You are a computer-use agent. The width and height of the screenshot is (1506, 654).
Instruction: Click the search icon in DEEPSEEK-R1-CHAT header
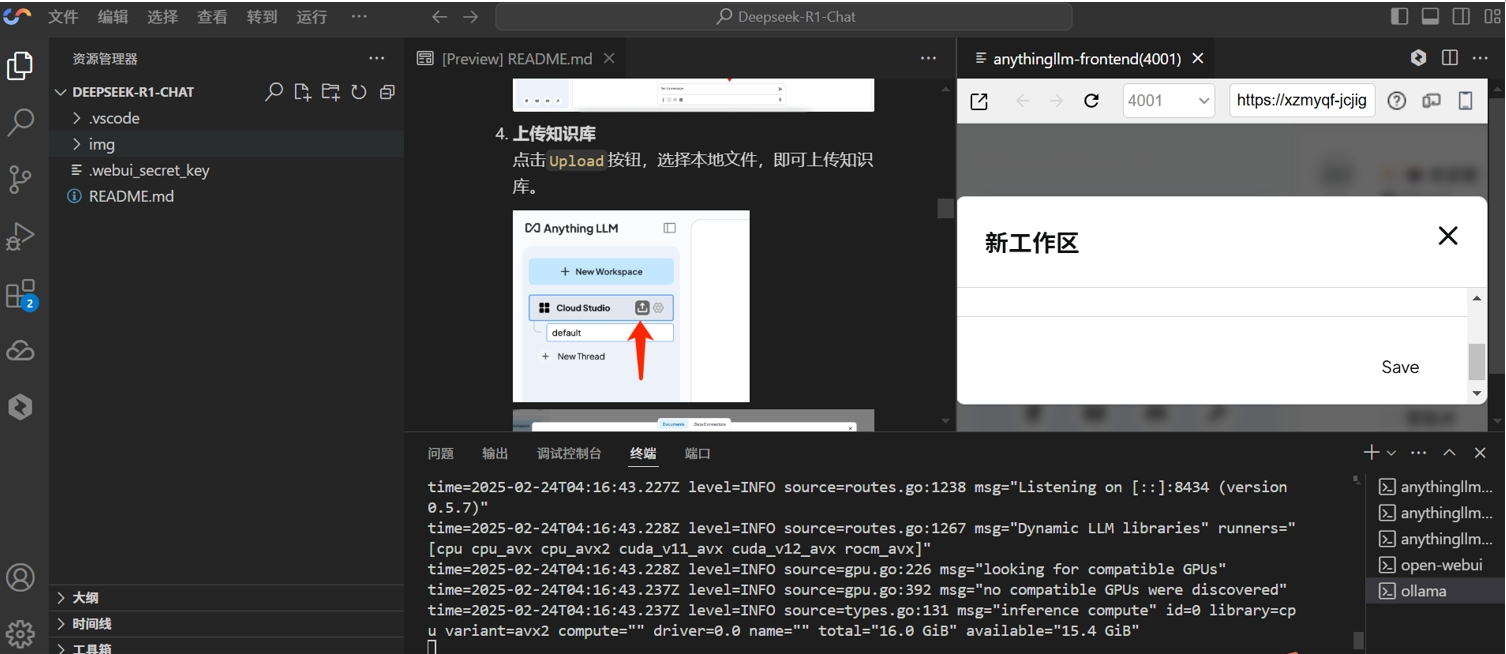(x=274, y=92)
